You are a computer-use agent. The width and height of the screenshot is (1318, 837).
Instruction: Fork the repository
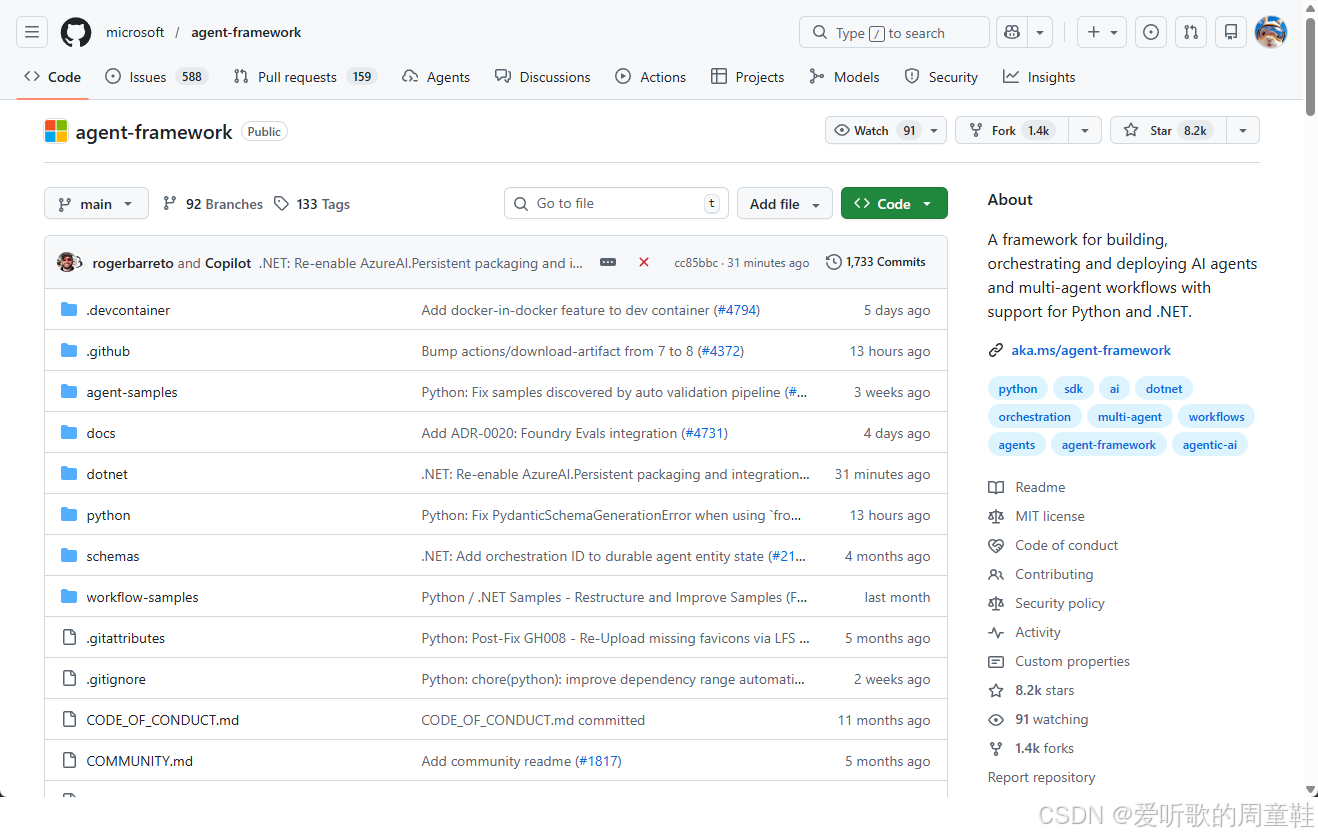click(x=1012, y=130)
